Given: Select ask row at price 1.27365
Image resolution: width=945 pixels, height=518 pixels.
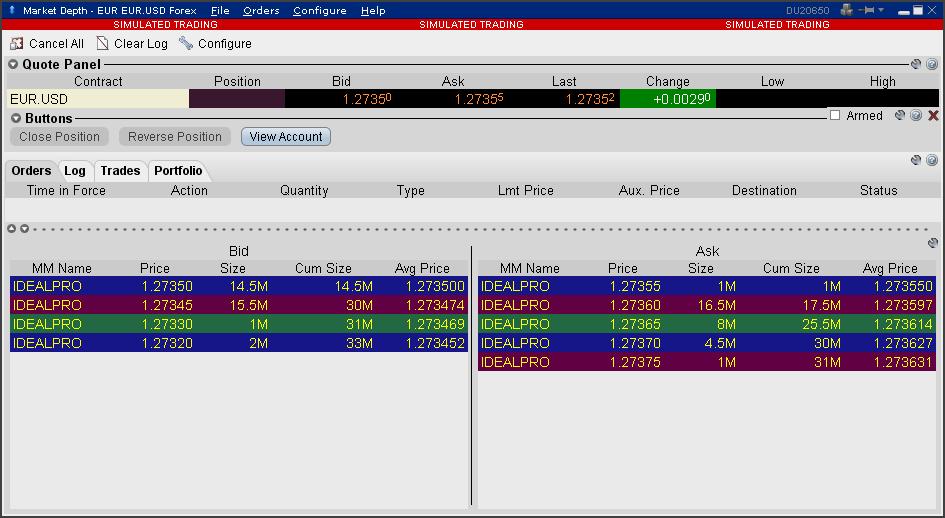Looking at the screenshot, I should pos(707,324).
